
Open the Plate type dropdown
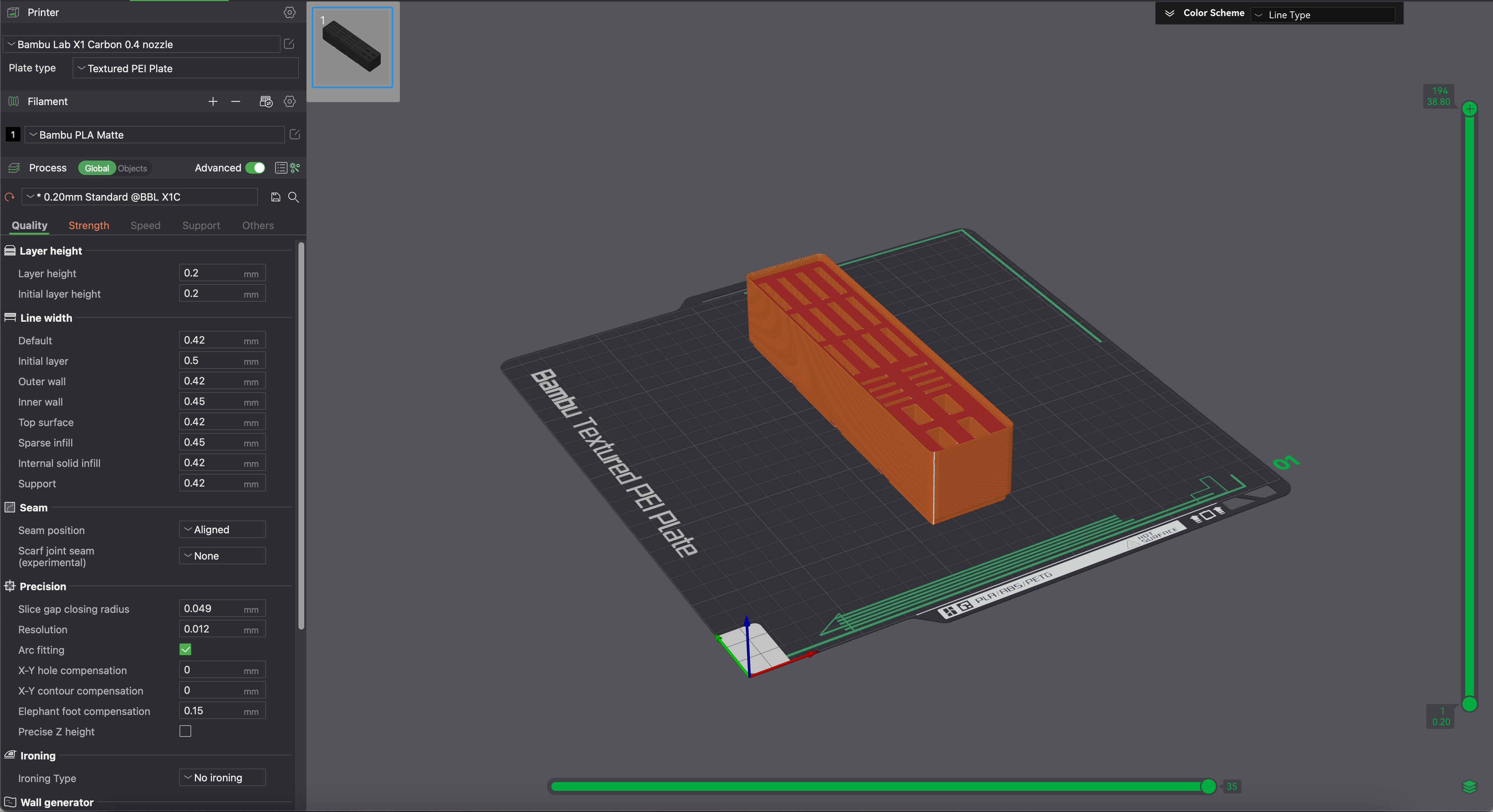pos(185,68)
